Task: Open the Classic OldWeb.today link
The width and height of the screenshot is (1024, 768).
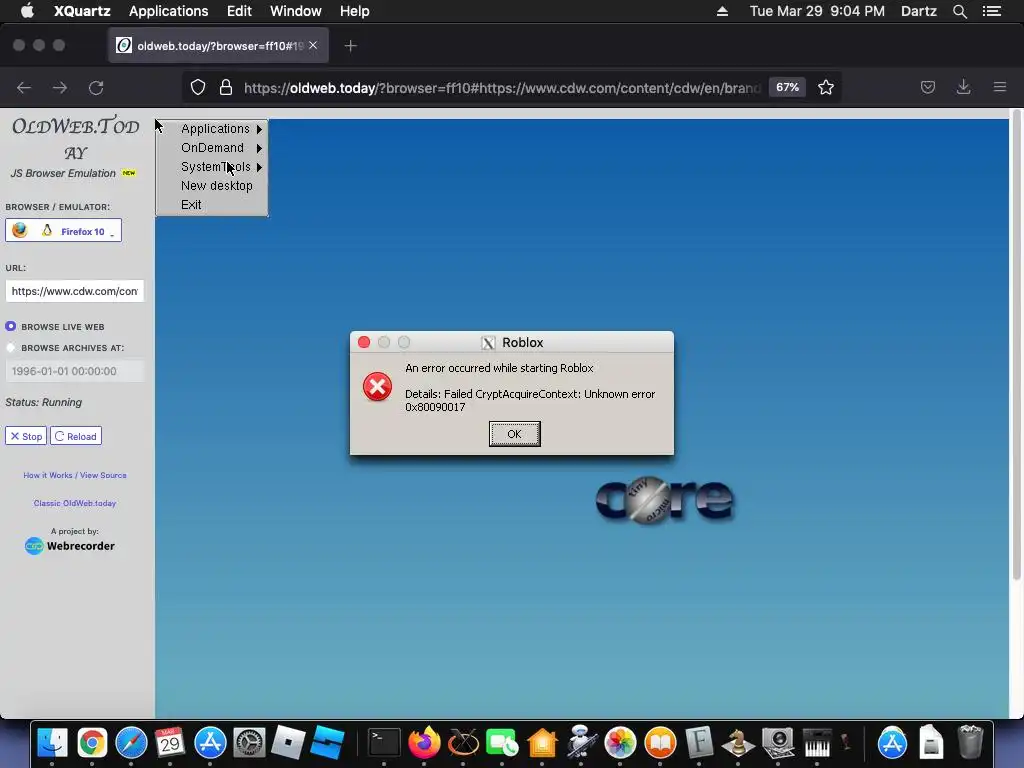Action: [x=75, y=503]
